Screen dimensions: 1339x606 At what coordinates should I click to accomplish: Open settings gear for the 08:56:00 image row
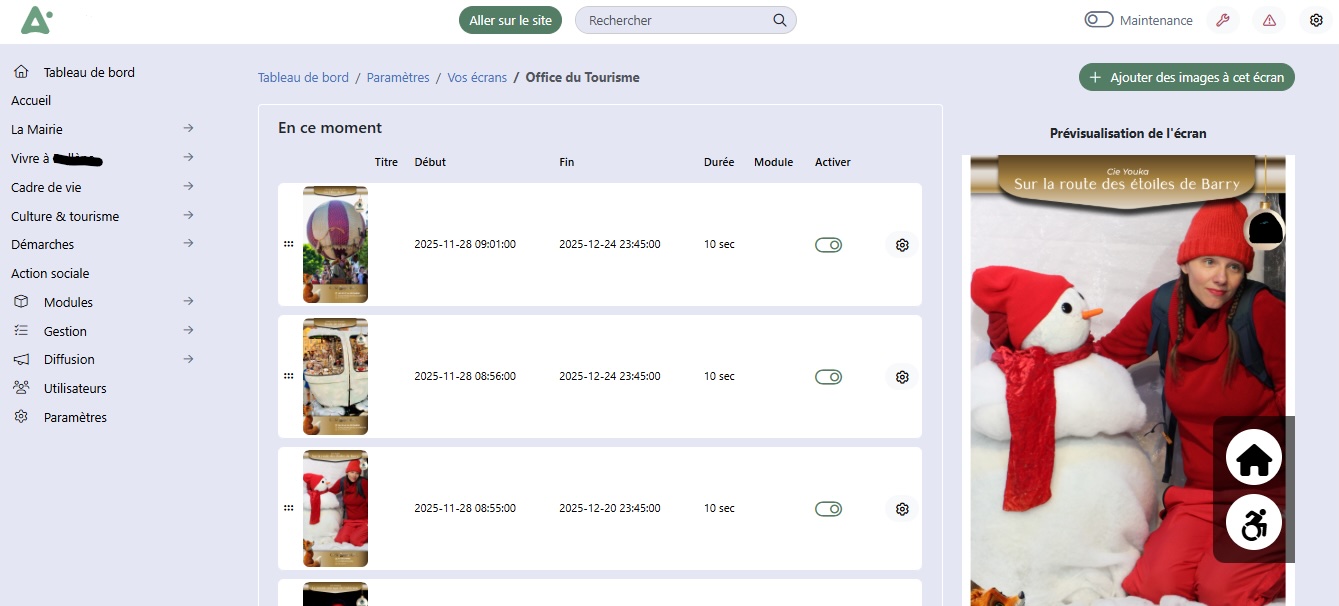pyautogui.click(x=902, y=377)
